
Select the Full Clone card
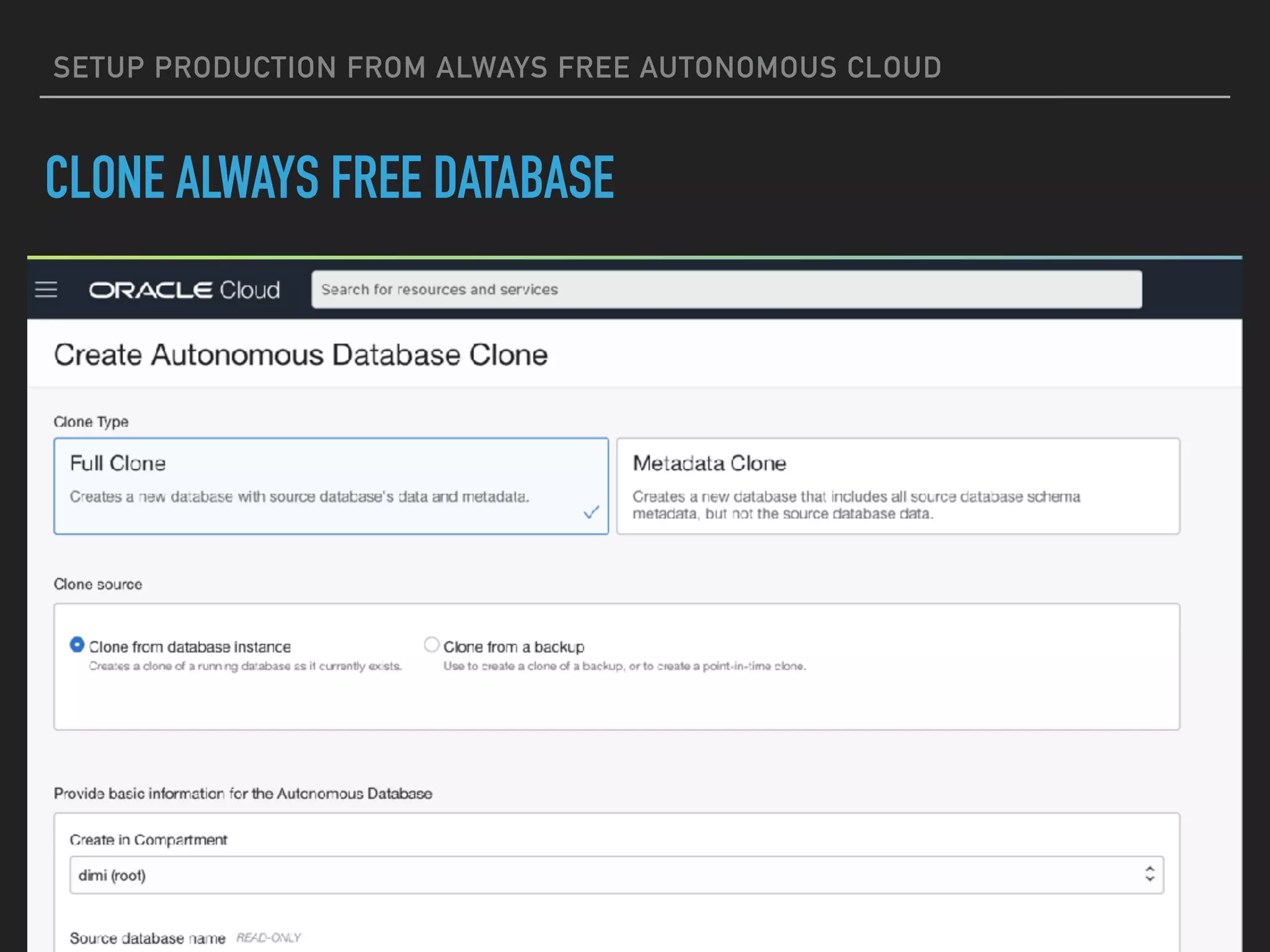pos(331,486)
